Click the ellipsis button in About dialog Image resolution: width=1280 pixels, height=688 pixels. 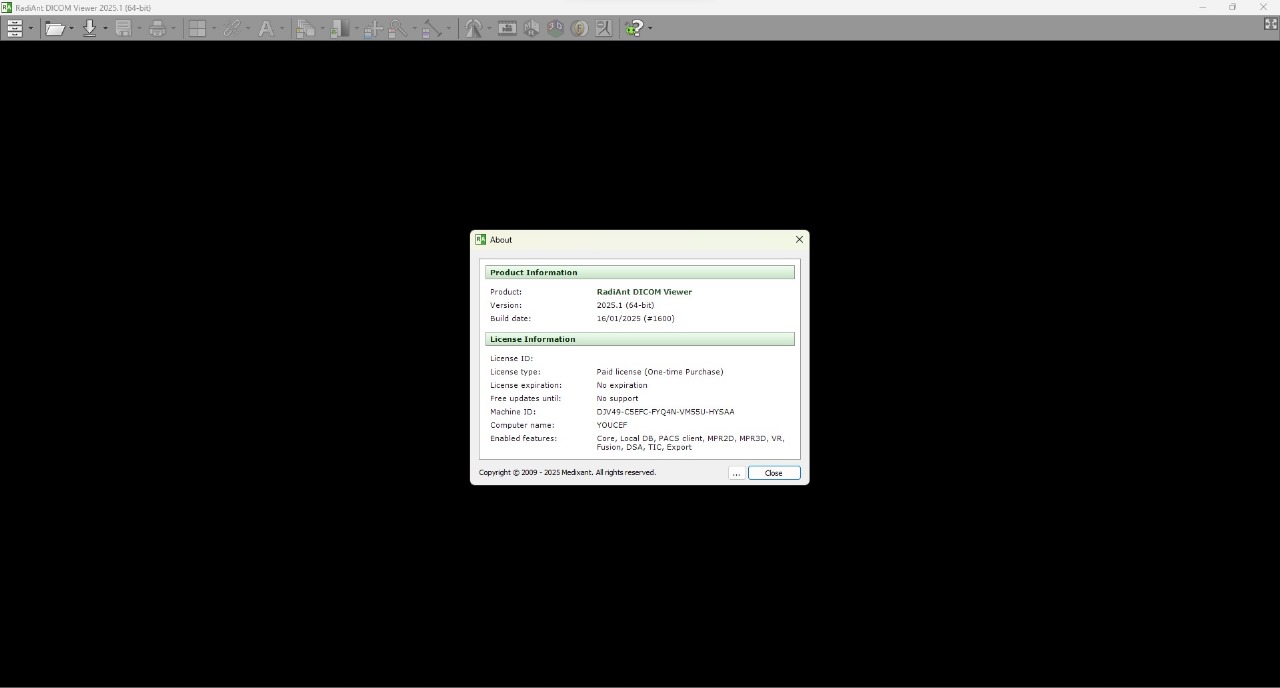[736, 473]
